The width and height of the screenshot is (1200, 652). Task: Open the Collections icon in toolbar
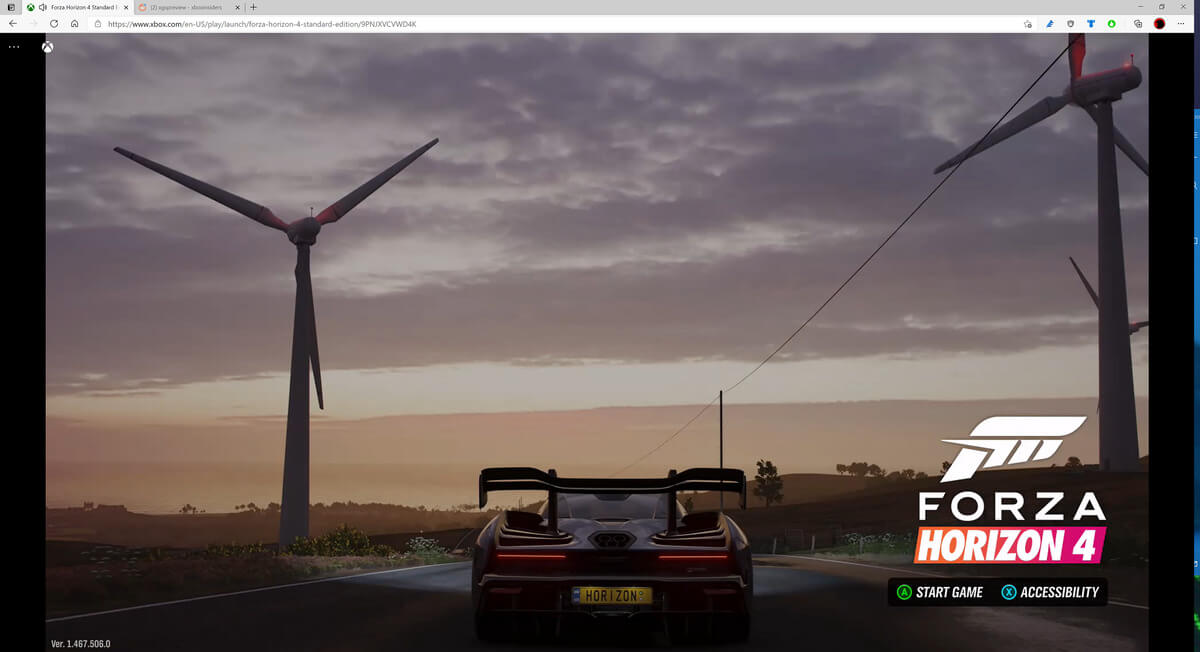tap(1138, 23)
